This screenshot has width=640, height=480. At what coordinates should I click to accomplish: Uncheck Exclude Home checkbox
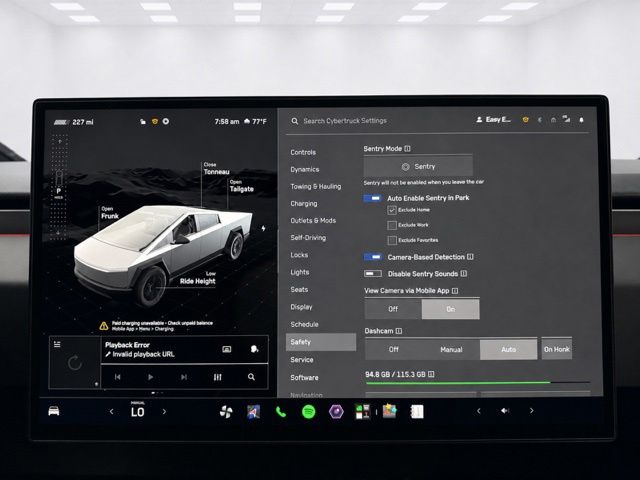pyautogui.click(x=392, y=210)
